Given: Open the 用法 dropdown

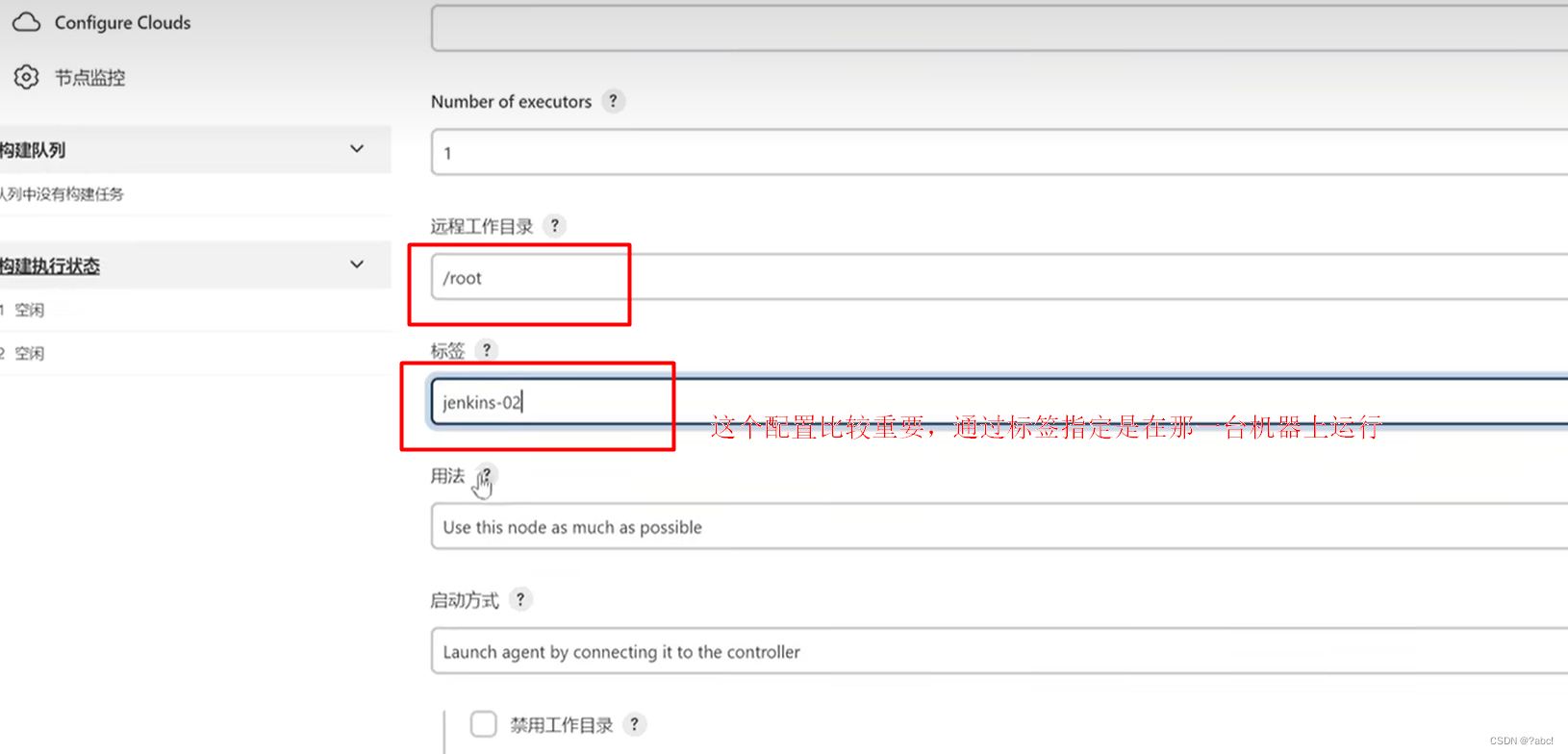Looking at the screenshot, I should coord(999,527).
